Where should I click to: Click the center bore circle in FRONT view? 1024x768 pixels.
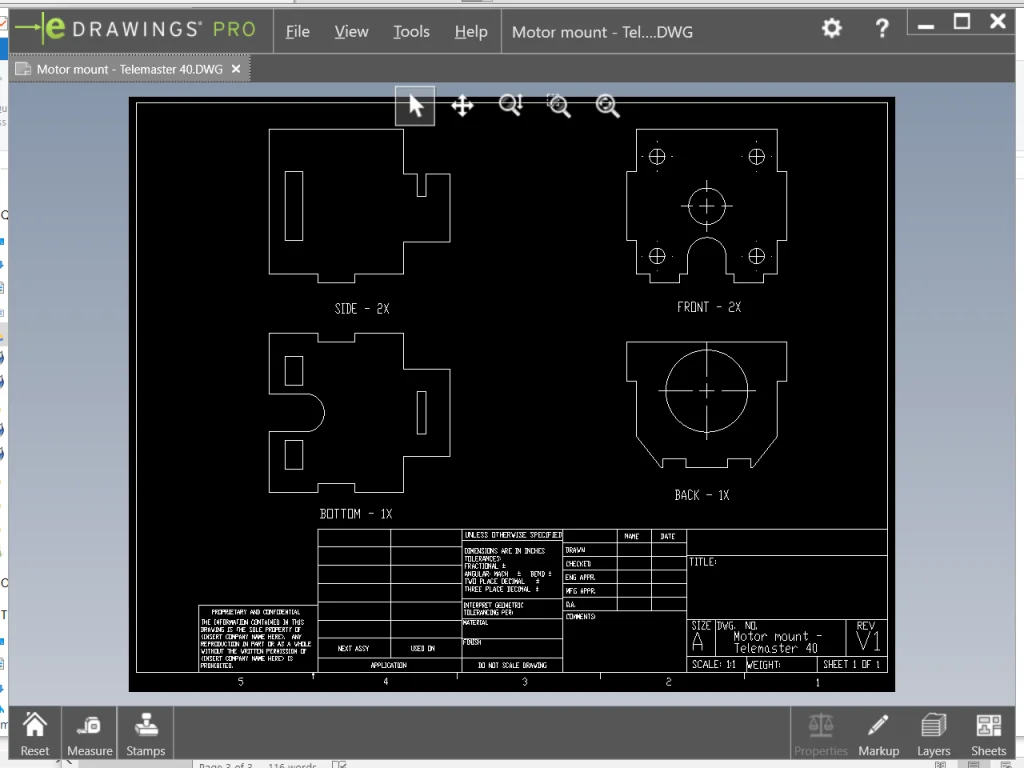(x=706, y=206)
